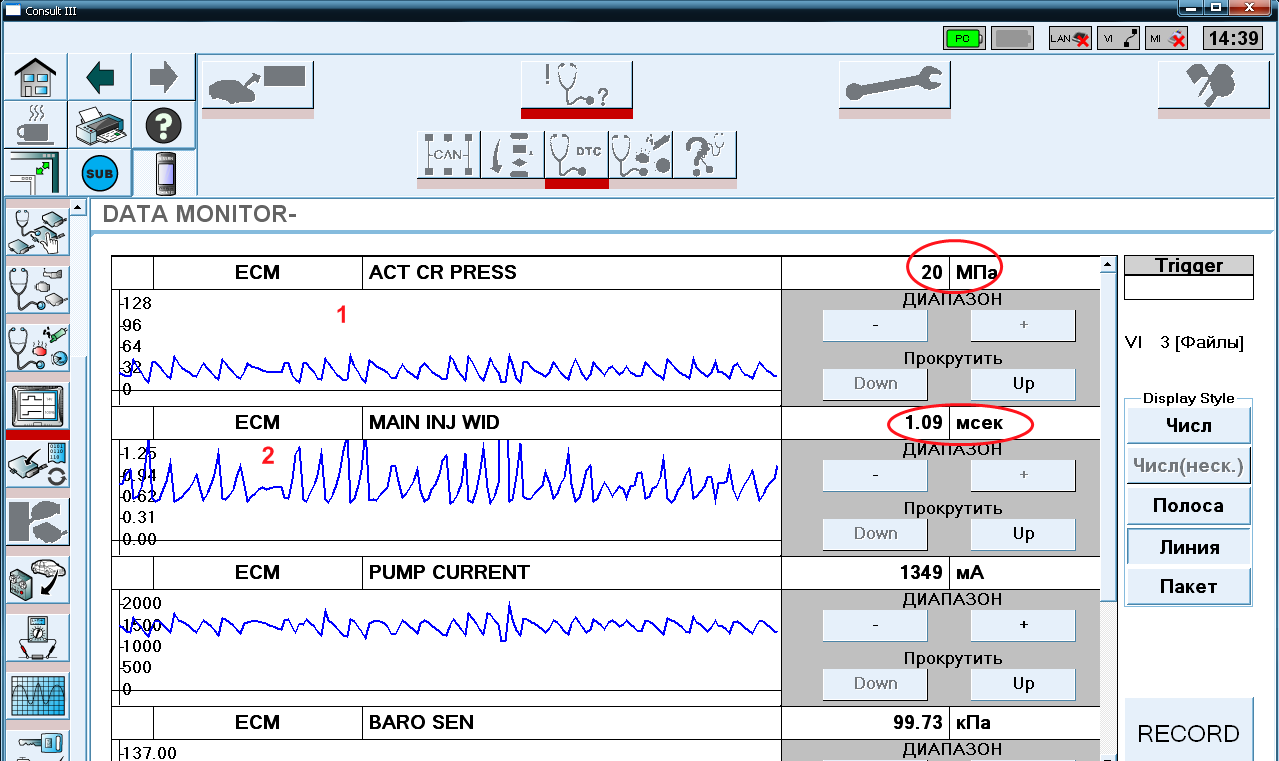The height and width of the screenshot is (761, 1279).
Task: Select the stethoscope with sparks icon
Action: coord(640,155)
